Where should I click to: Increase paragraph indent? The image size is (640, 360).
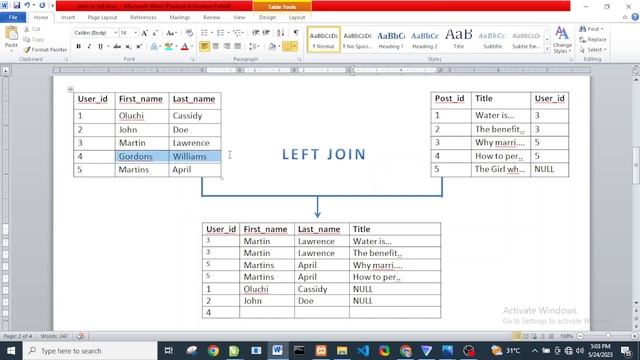(266, 33)
